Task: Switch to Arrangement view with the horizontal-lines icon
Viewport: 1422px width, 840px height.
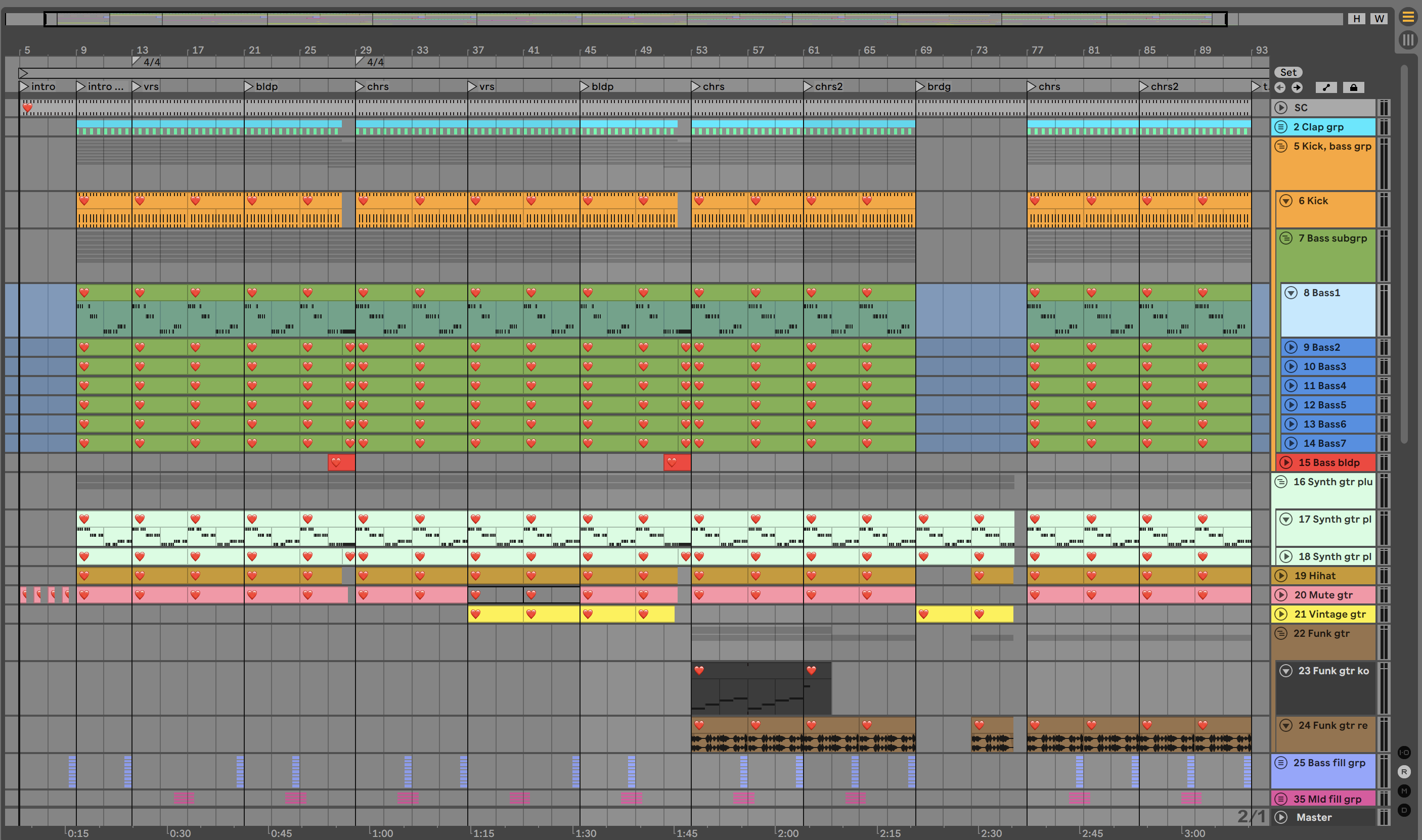Action: 1407,17
